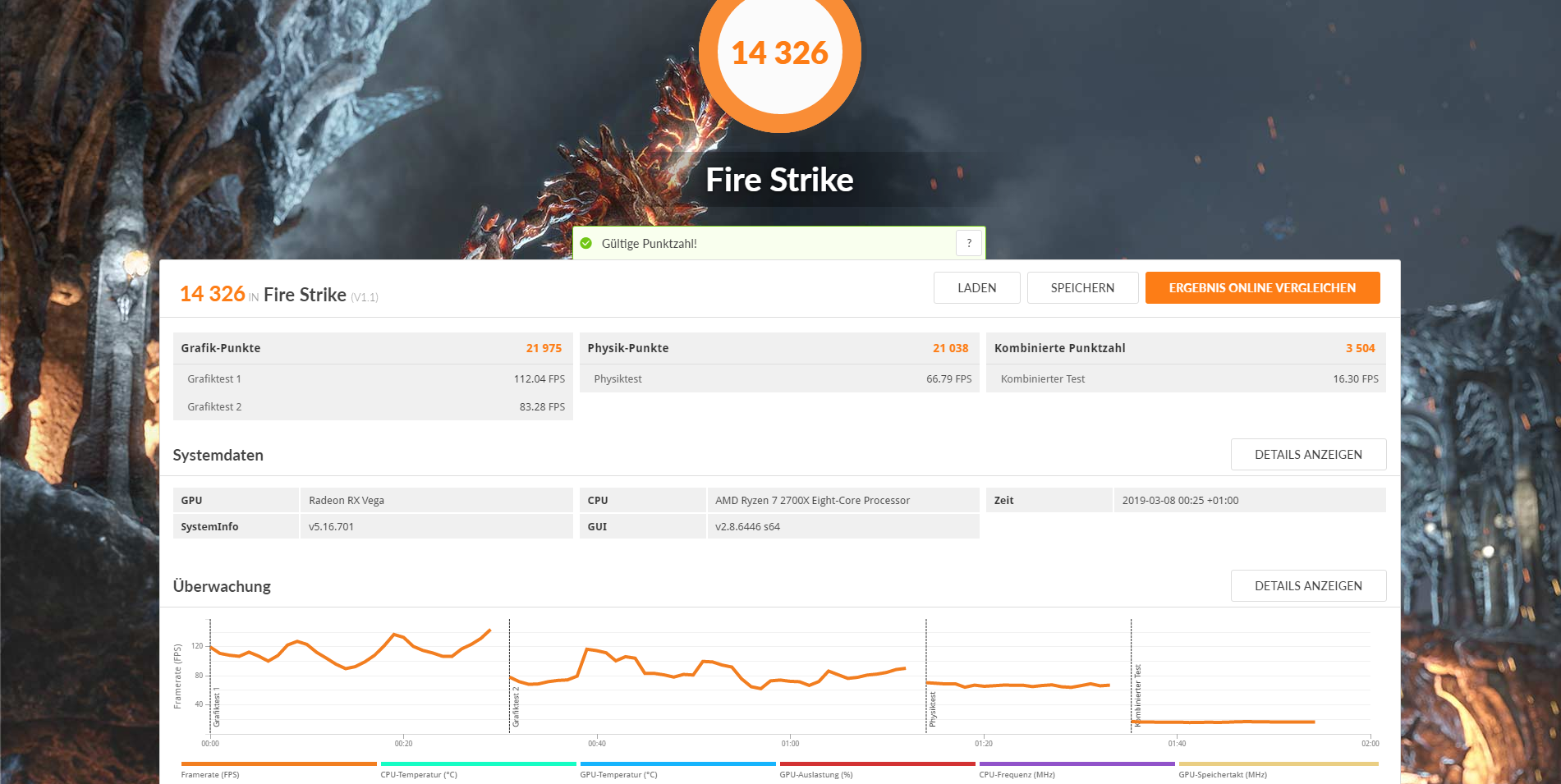
Task: Click the green valid score checkmark icon
Action: pyautogui.click(x=585, y=243)
